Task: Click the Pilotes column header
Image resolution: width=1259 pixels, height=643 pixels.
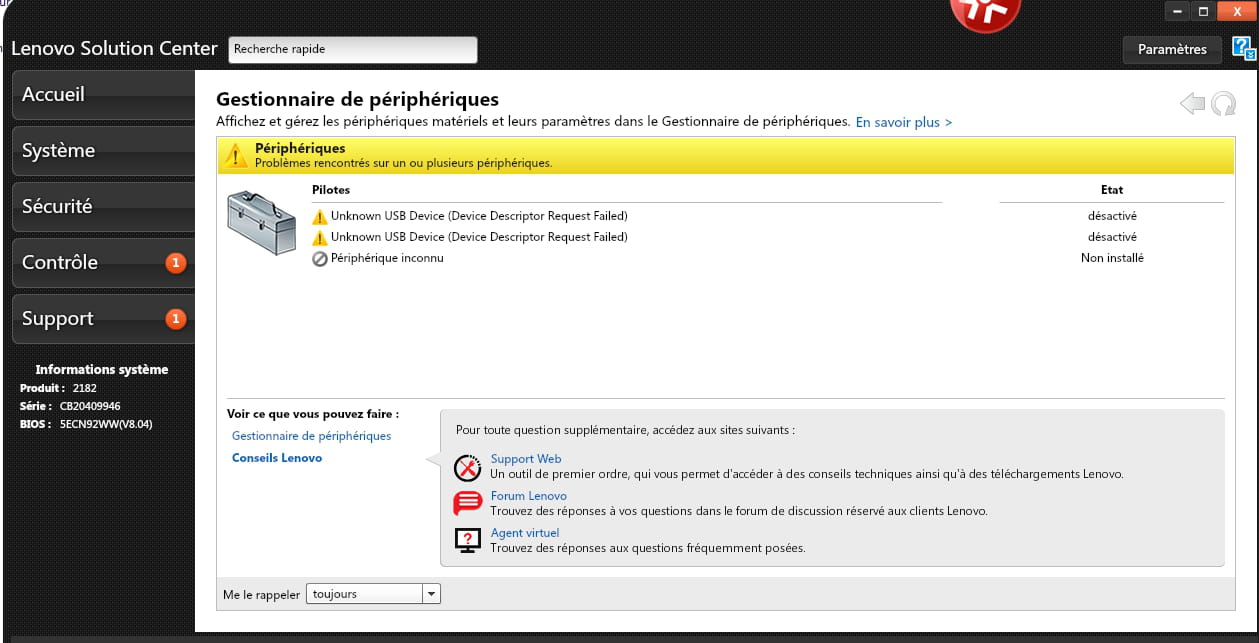Action: [331, 189]
